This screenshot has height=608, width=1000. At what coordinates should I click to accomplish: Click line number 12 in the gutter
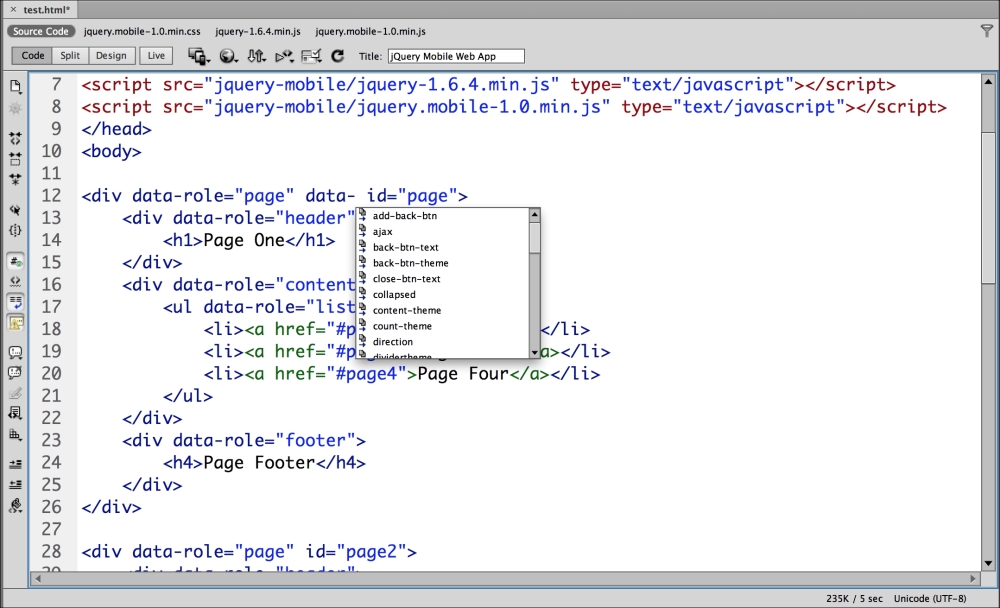tap(51, 195)
